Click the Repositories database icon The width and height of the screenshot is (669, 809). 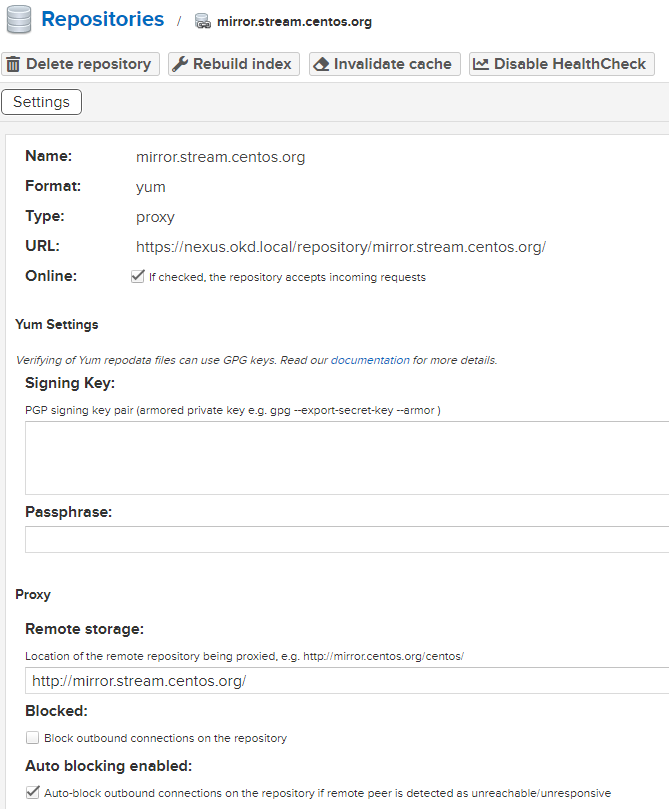pyautogui.click(x=19, y=20)
